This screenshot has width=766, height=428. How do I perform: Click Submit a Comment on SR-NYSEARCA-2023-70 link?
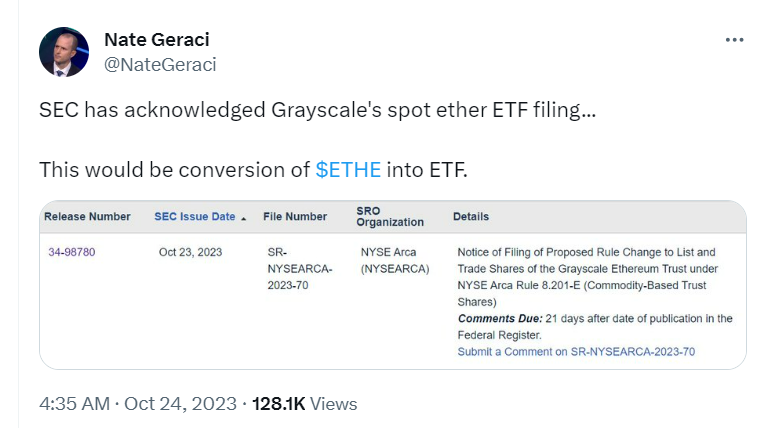(x=576, y=352)
